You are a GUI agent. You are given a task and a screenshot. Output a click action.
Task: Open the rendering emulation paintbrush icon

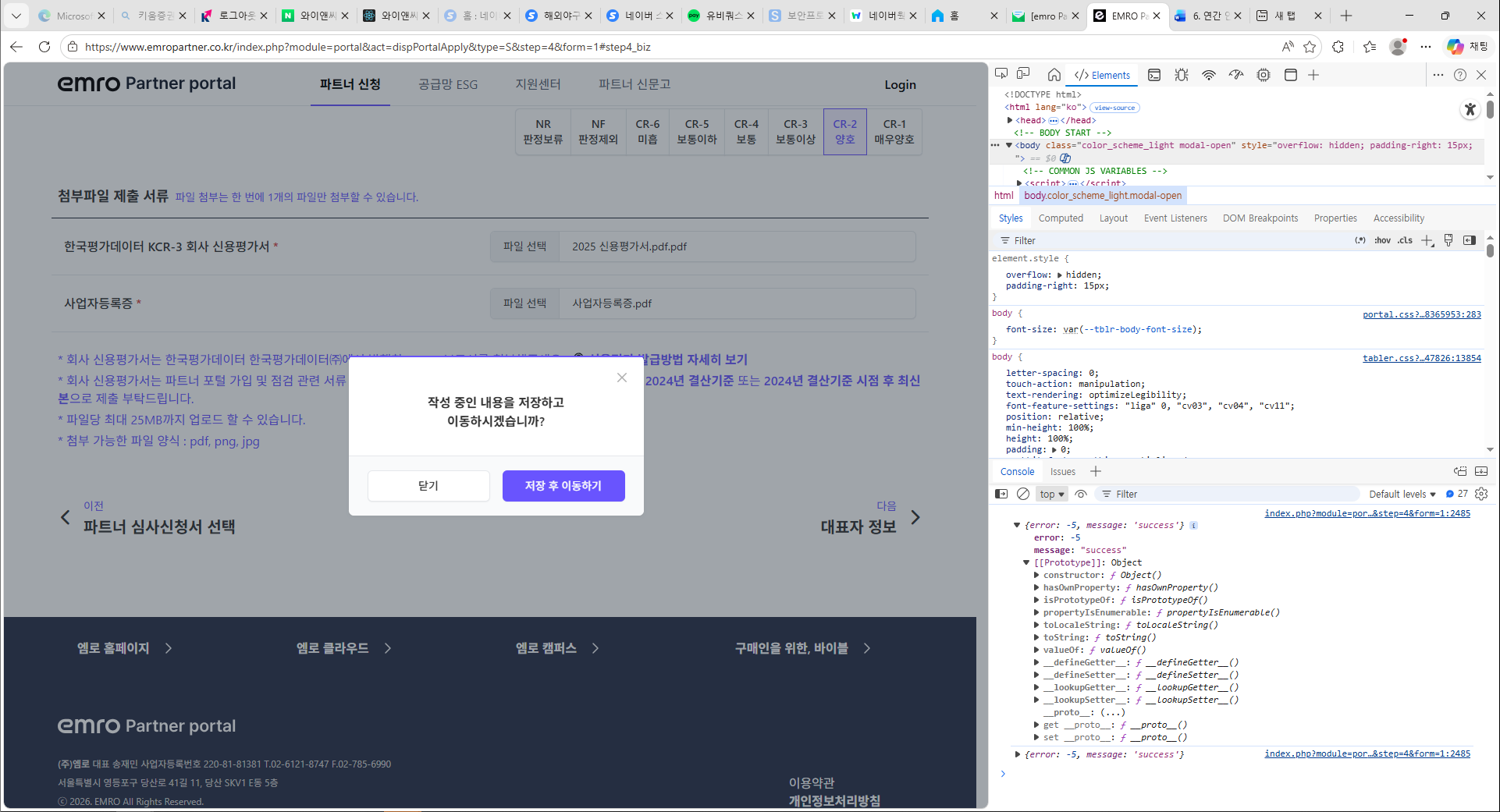1448,240
